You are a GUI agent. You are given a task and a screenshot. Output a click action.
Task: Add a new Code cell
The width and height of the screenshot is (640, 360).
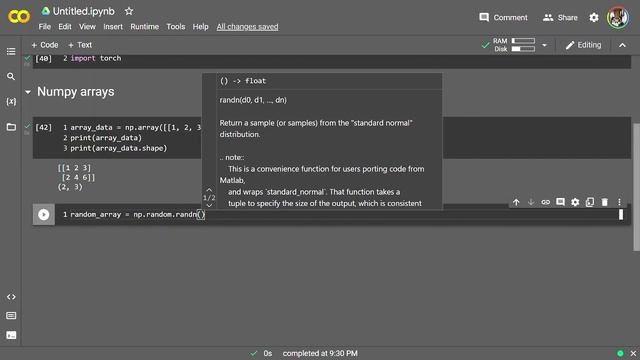click(45, 45)
